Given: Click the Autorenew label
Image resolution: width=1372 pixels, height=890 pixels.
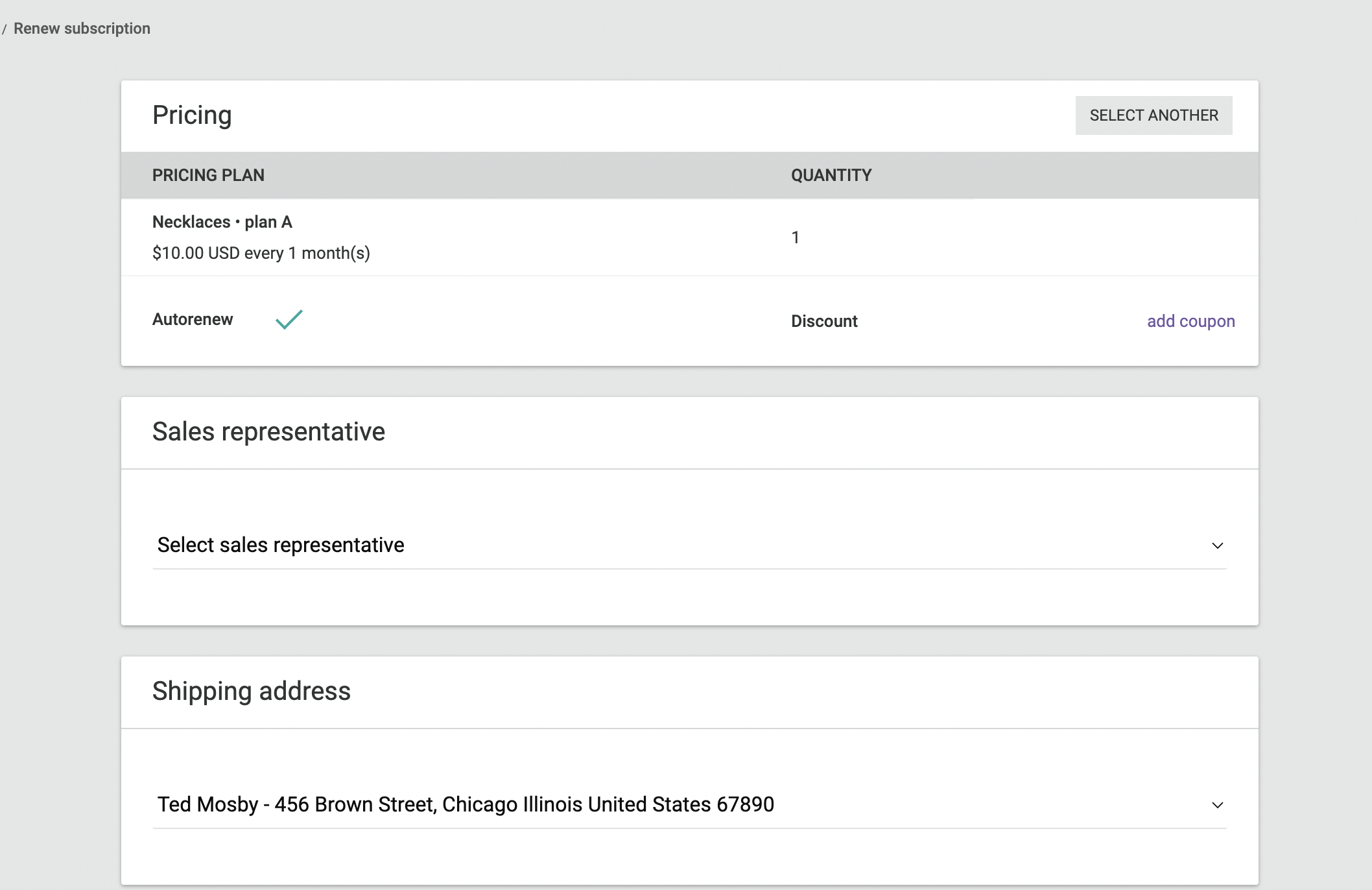Looking at the screenshot, I should coord(193,319).
